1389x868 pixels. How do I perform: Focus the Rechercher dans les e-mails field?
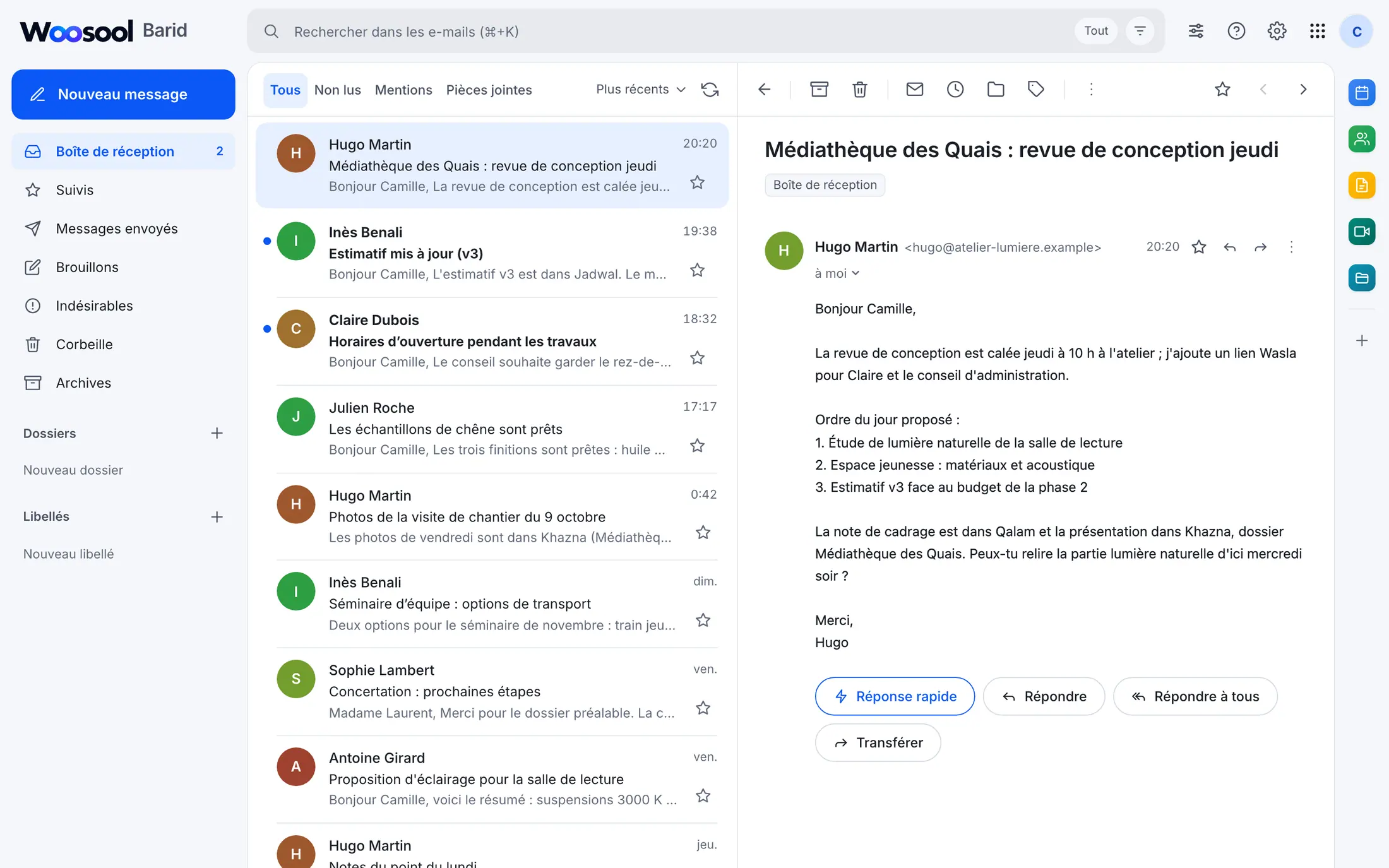point(669,32)
